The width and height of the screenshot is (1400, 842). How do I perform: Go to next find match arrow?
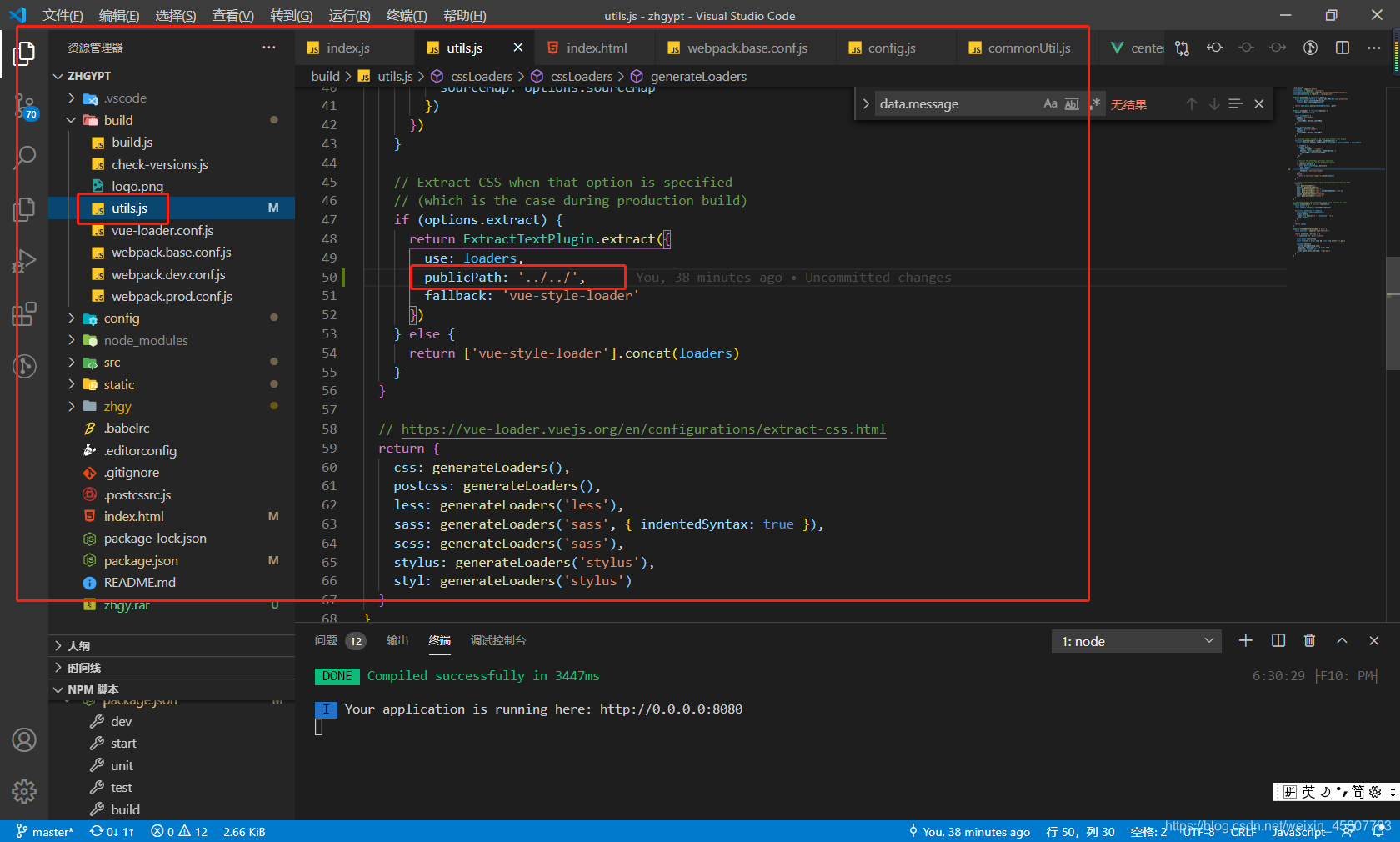(x=1214, y=104)
